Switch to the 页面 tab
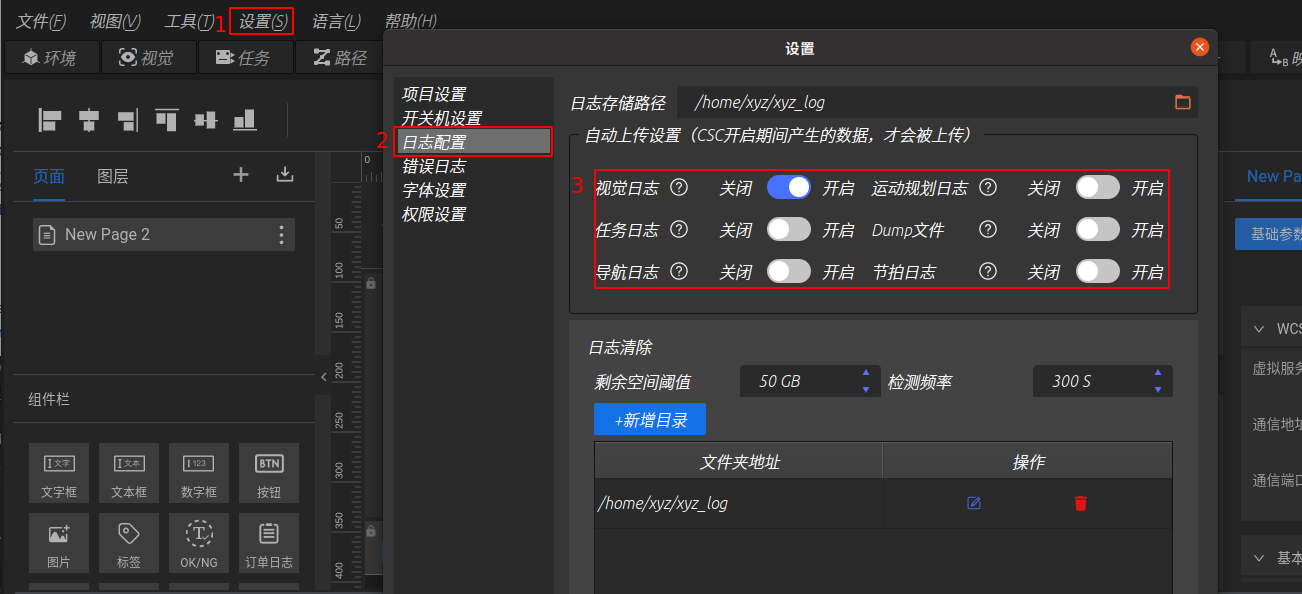This screenshot has width=1302, height=594. tap(49, 176)
